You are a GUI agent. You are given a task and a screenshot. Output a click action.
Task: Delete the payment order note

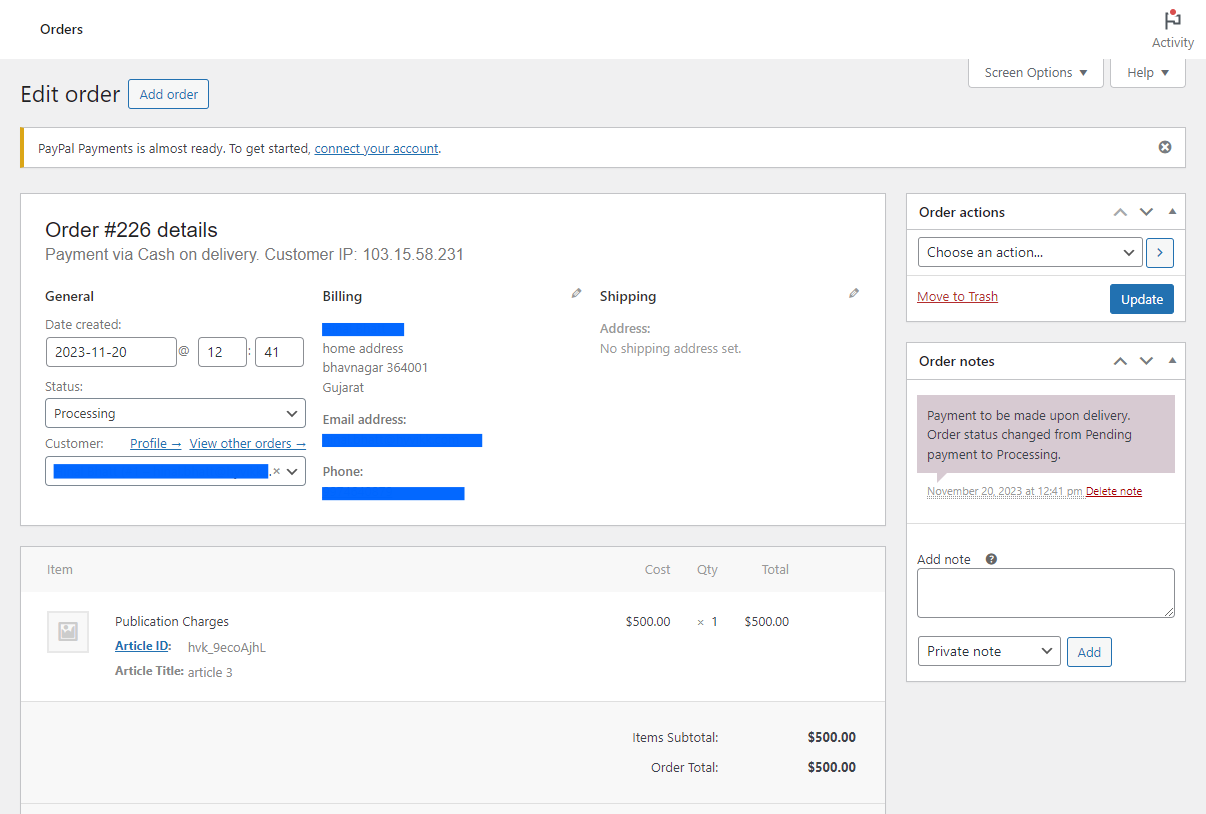pos(1114,491)
